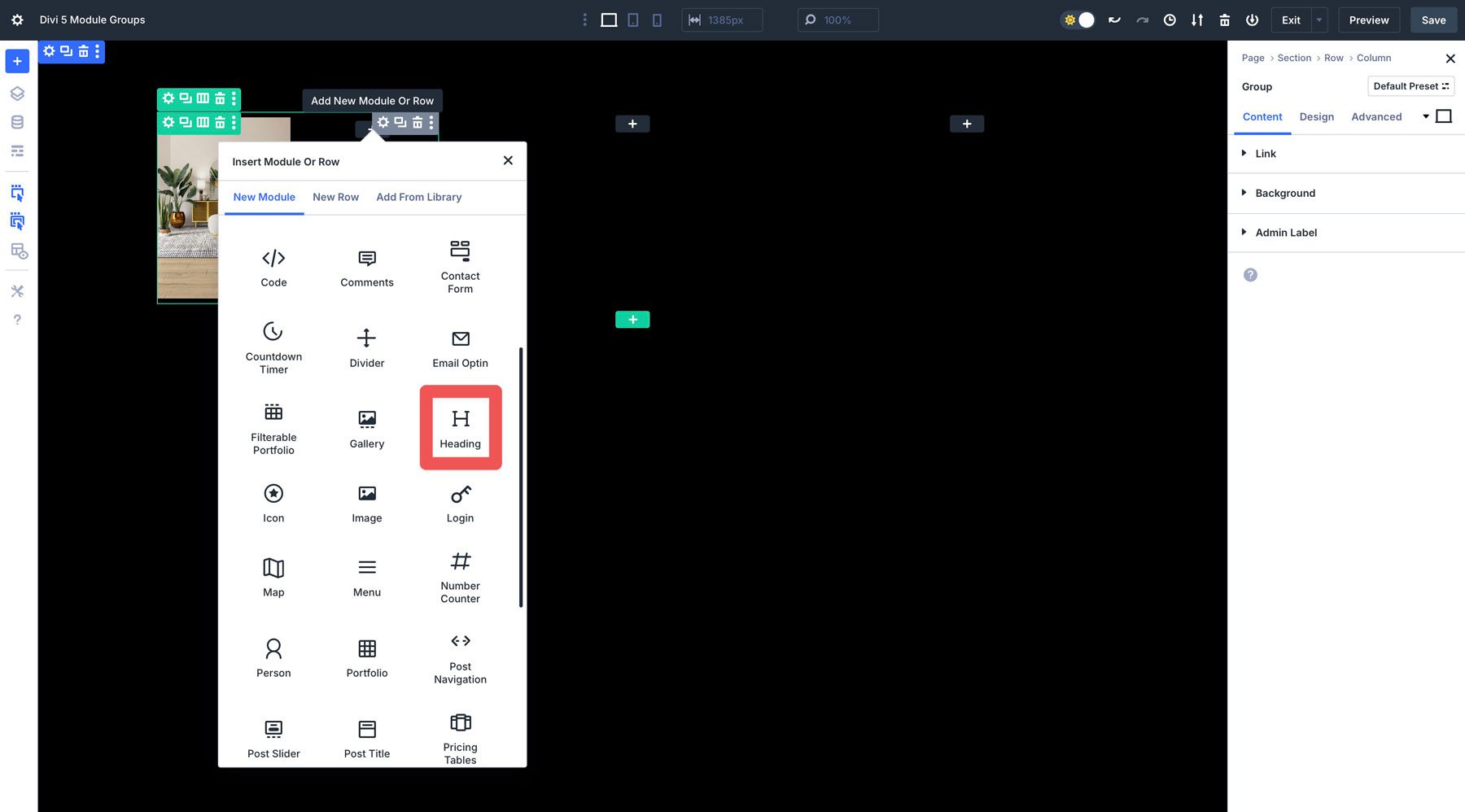Open editing history via the clock icon

tap(1170, 20)
